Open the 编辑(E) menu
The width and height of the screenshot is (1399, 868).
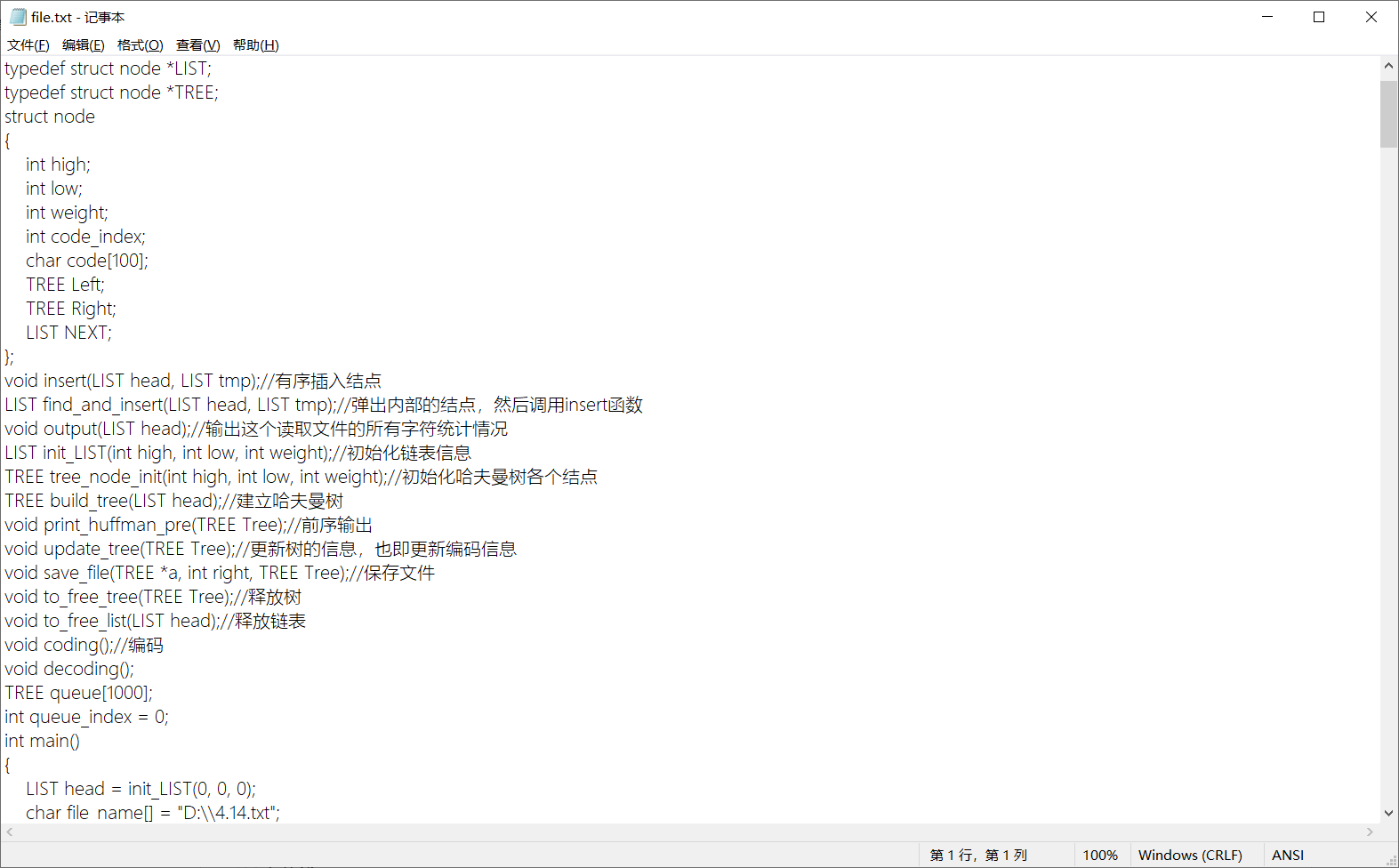(84, 45)
